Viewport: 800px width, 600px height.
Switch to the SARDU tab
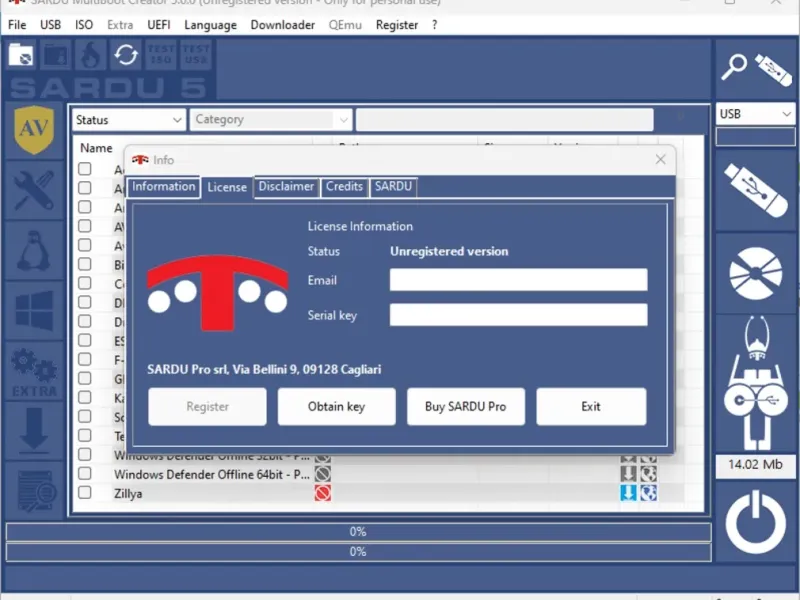393,186
